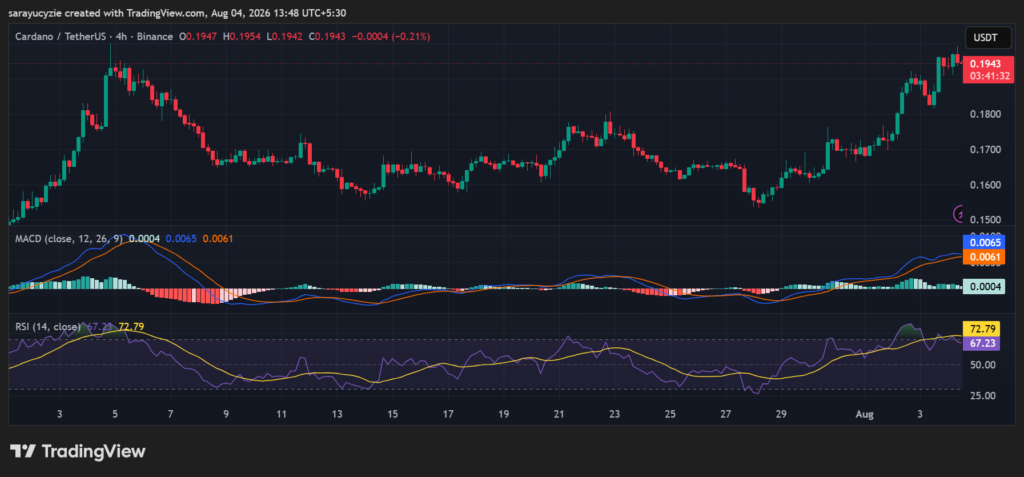
Task: Select the low value L0.1942
Action: 285,37
